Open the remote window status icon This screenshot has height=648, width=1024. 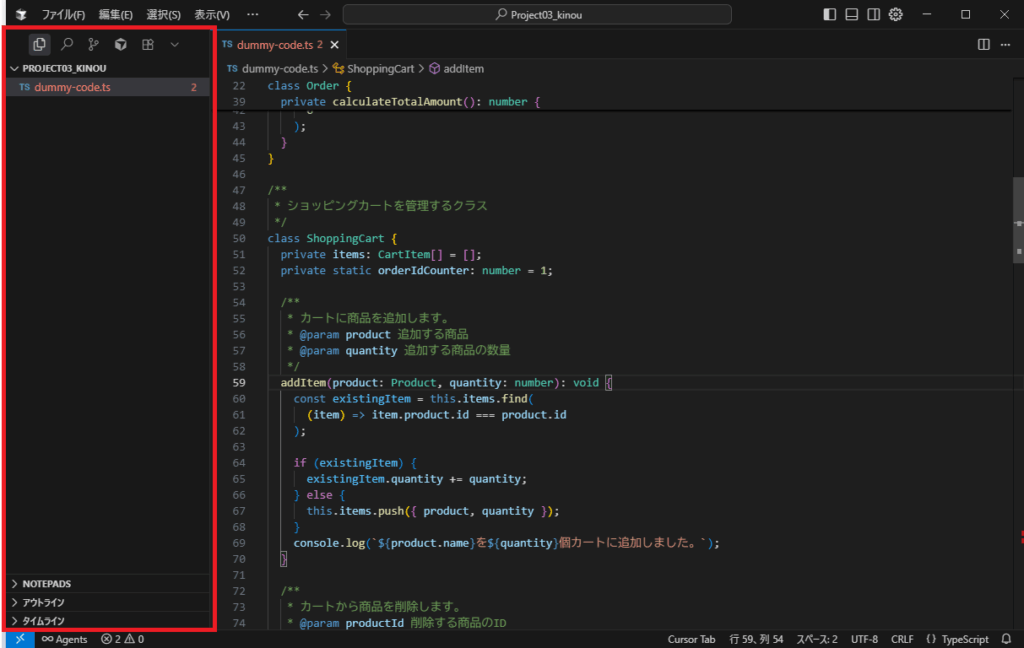click(x=20, y=639)
